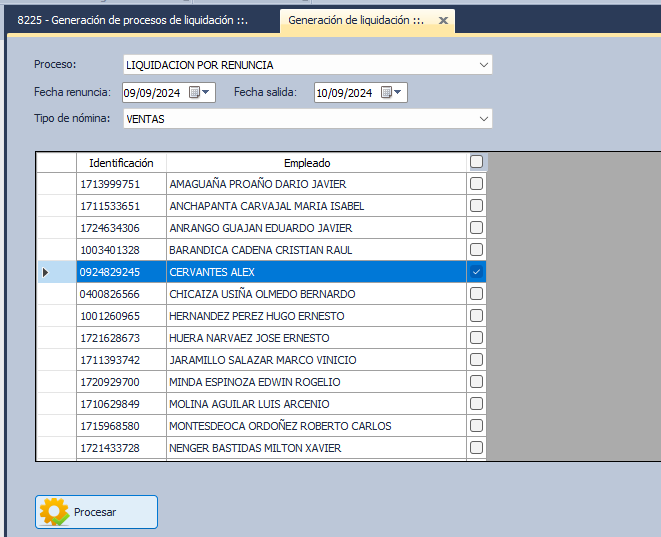The width and height of the screenshot is (661, 537).
Task: Switch to the 8225 Generación de procesos tab
Action: tap(133, 20)
